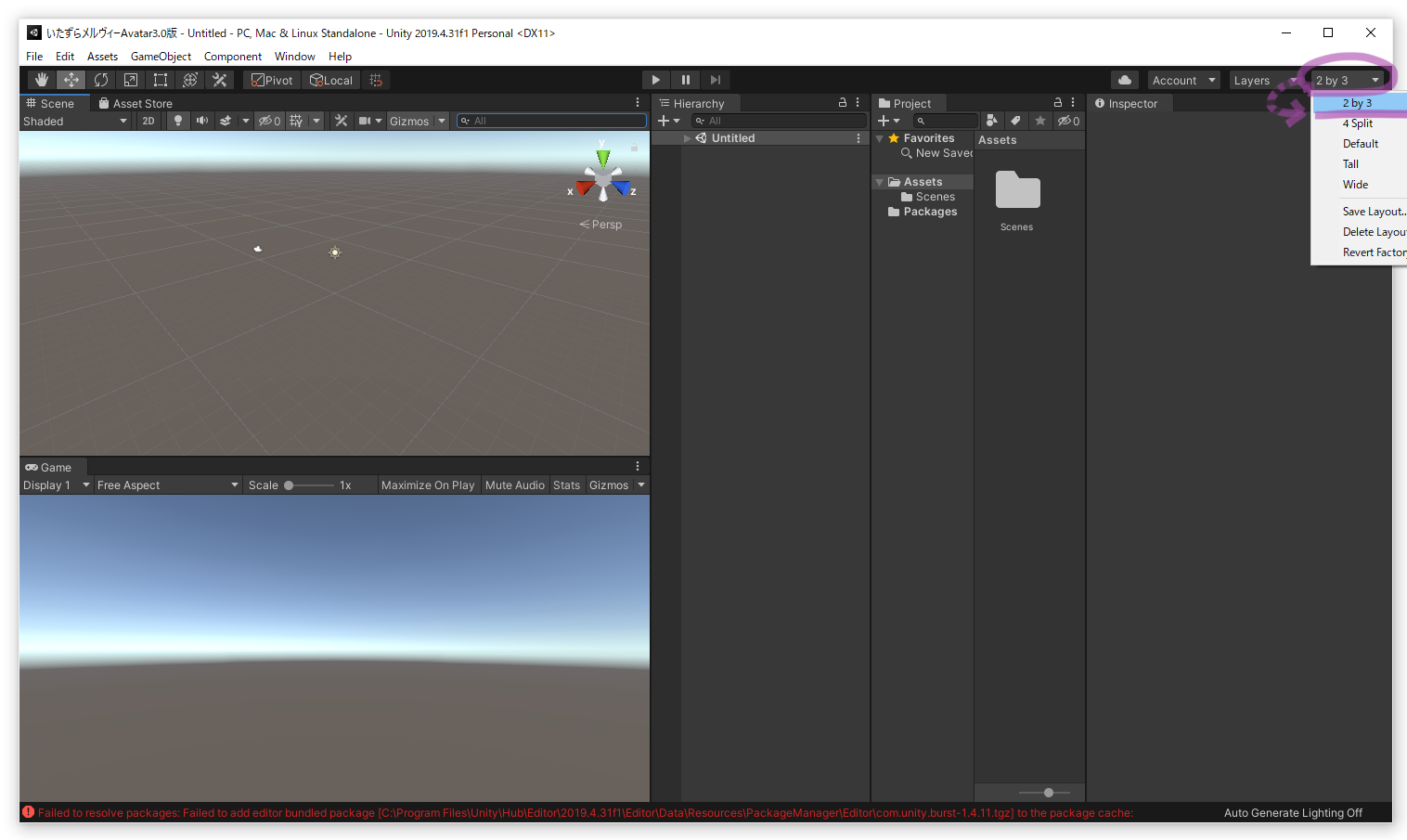The height and width of the screenshot is (840, 1407).
Task: Start Play mode
Action: click(656, 80)
